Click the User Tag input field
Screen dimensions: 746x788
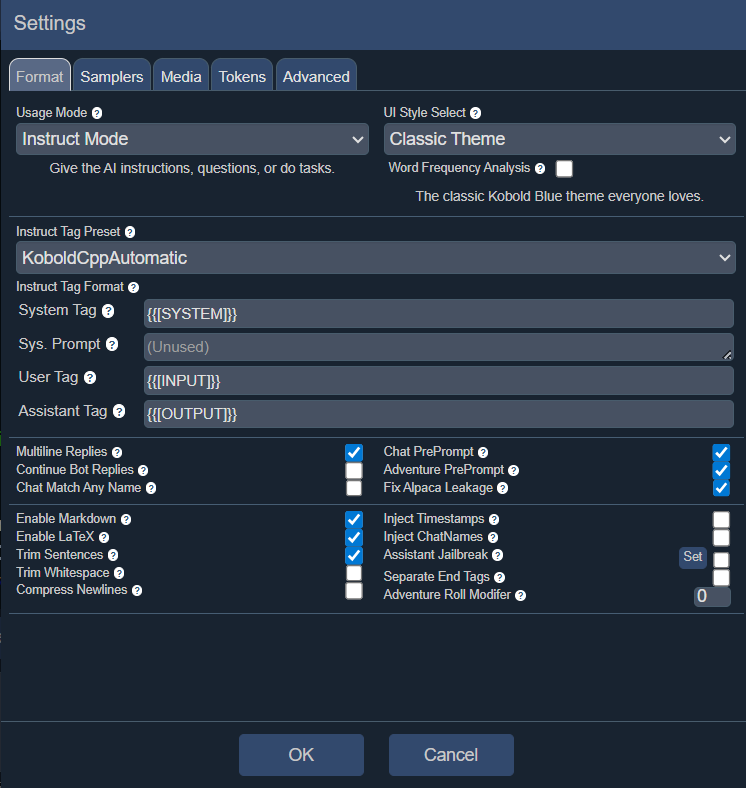pyautogui.click(x=438, y=381)
